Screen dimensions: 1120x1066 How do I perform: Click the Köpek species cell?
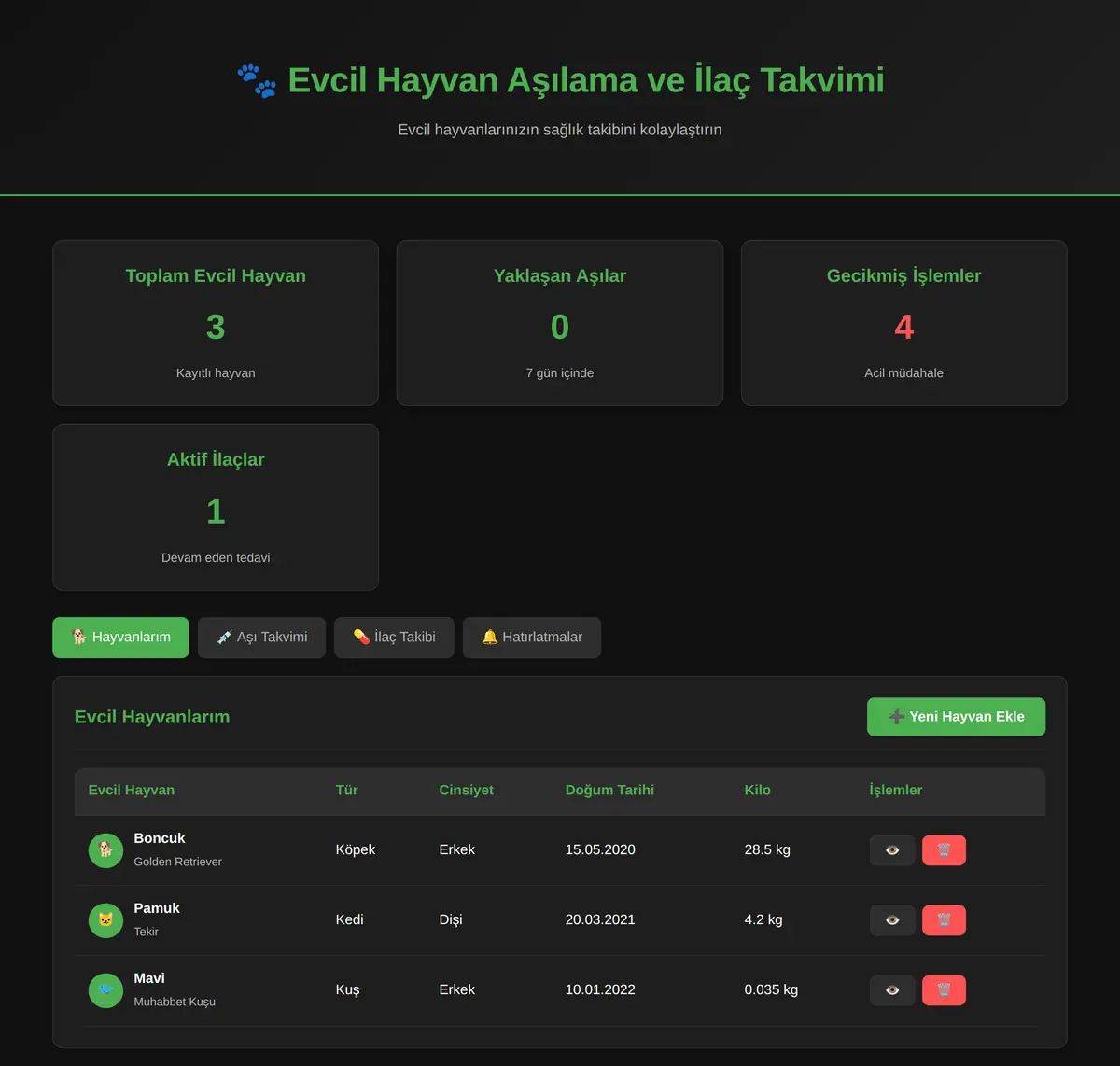click(x=356, y=849)
